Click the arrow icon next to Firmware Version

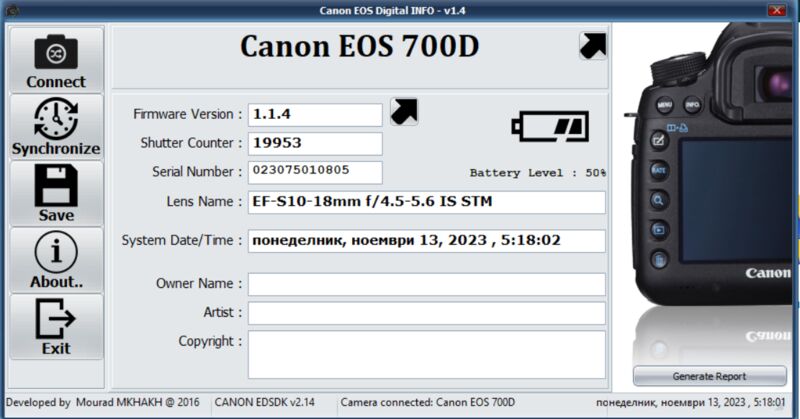pos(404,112)
